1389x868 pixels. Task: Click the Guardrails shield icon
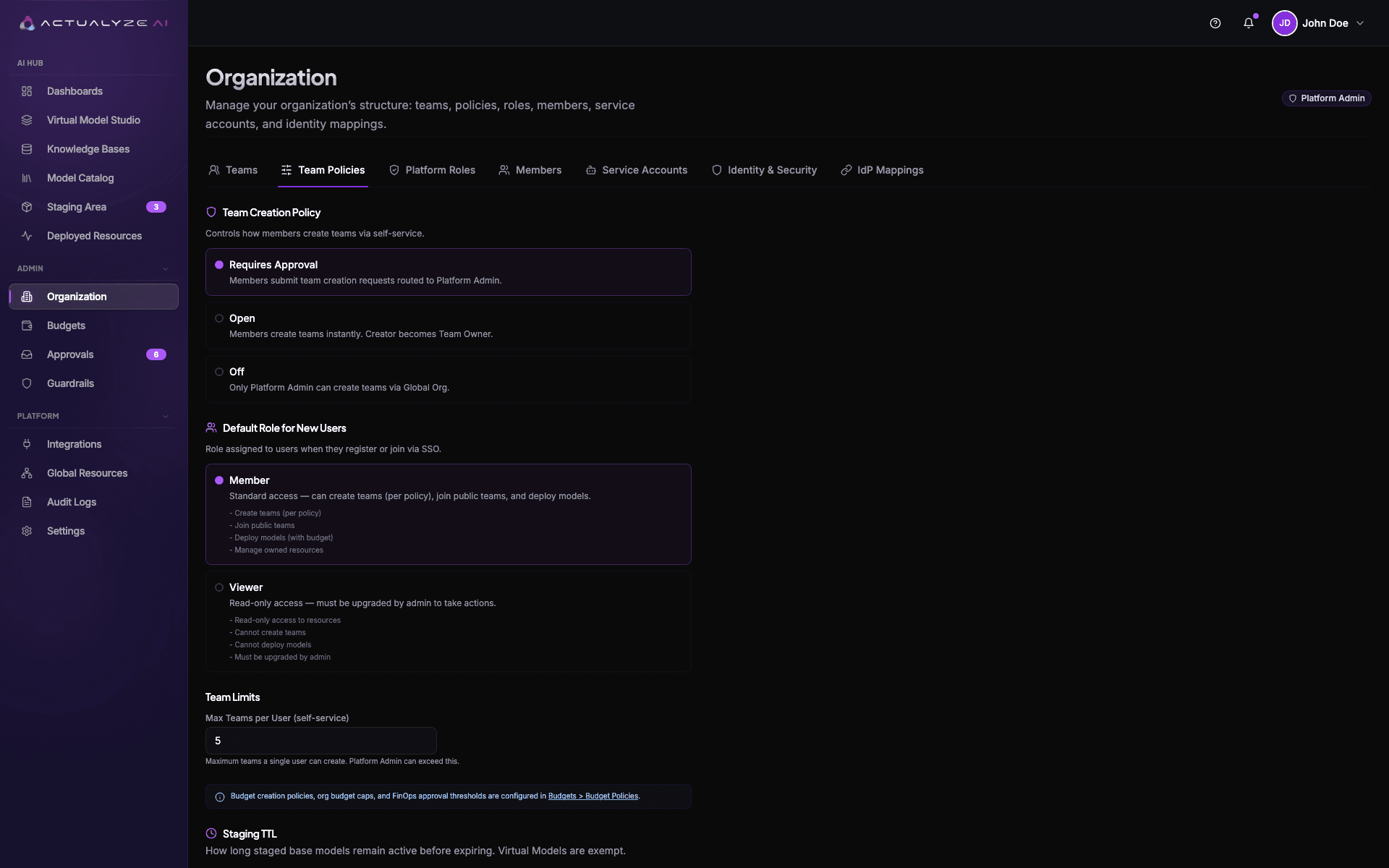(27, 383)
